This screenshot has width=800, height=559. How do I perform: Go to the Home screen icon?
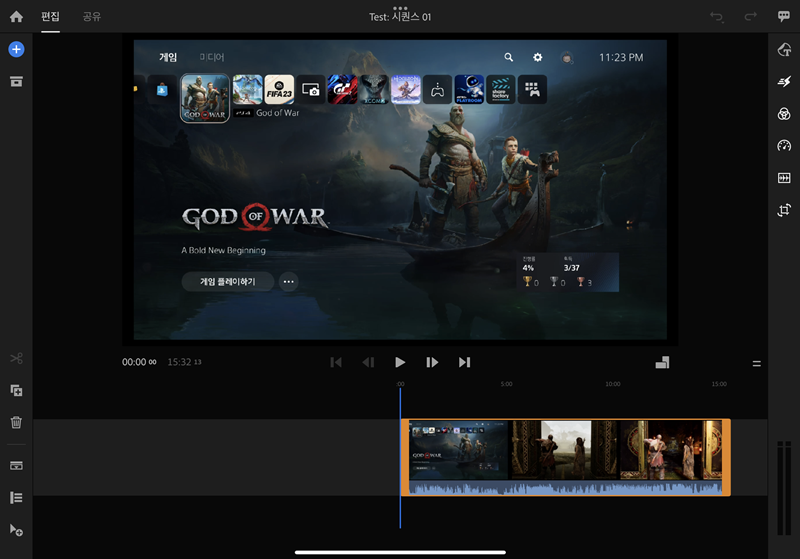[x=16, y=17]
